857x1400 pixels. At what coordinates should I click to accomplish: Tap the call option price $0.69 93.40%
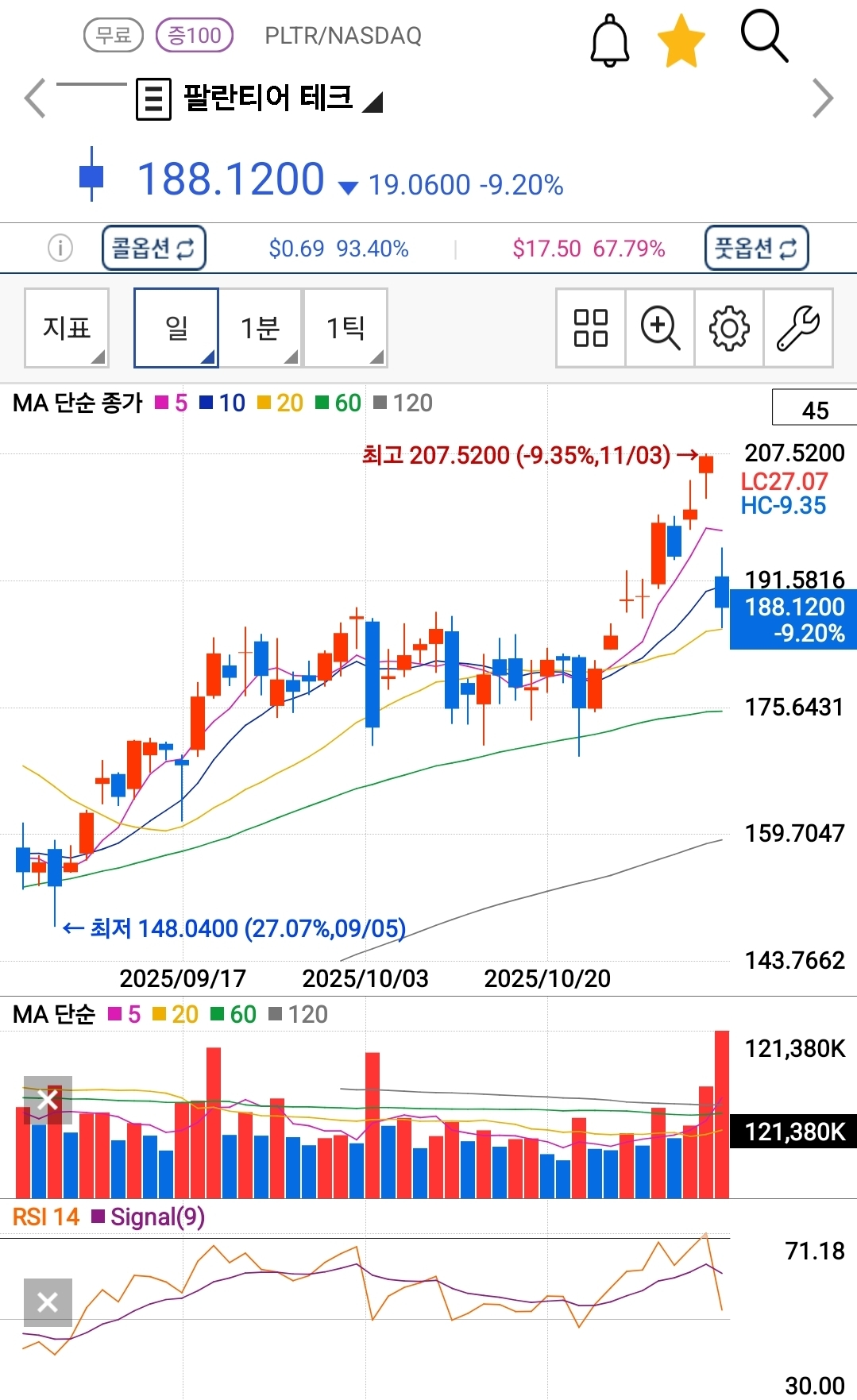[338, 249]
